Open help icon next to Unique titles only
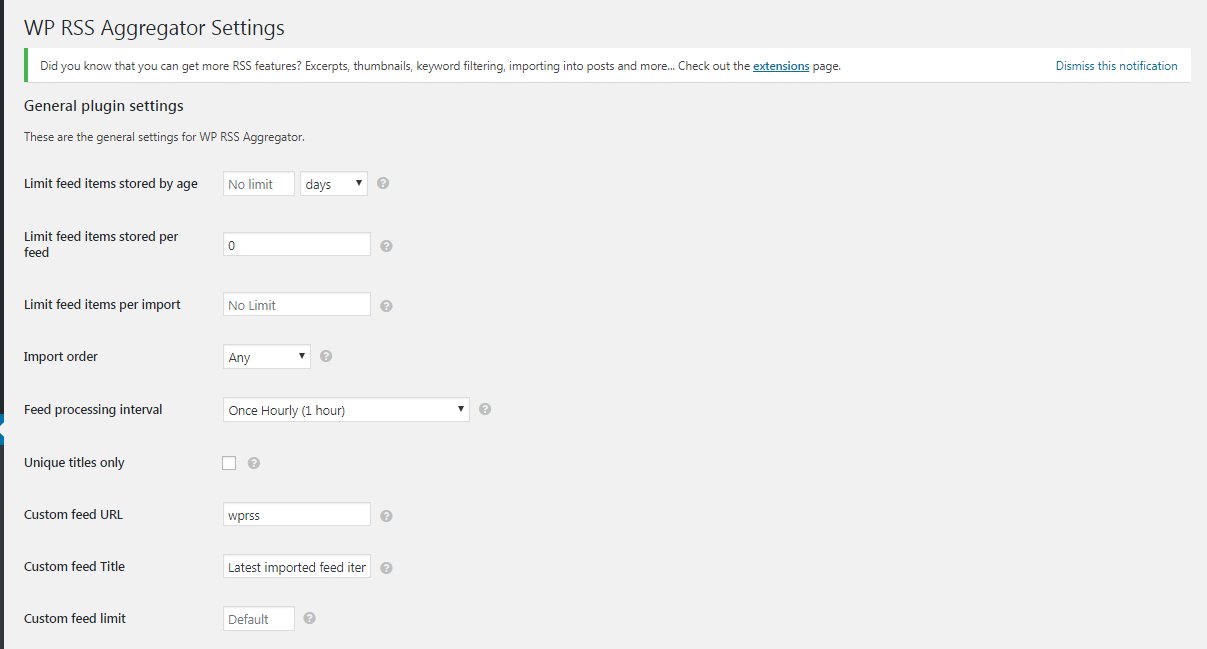 click(x=254, y=463)
